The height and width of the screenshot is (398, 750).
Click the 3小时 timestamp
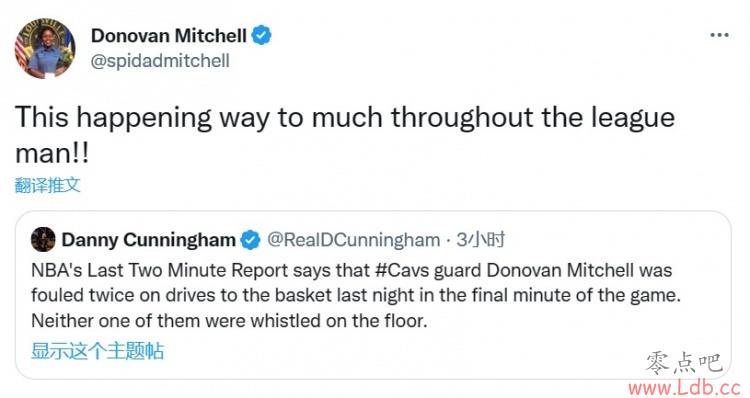coord(480,239)
